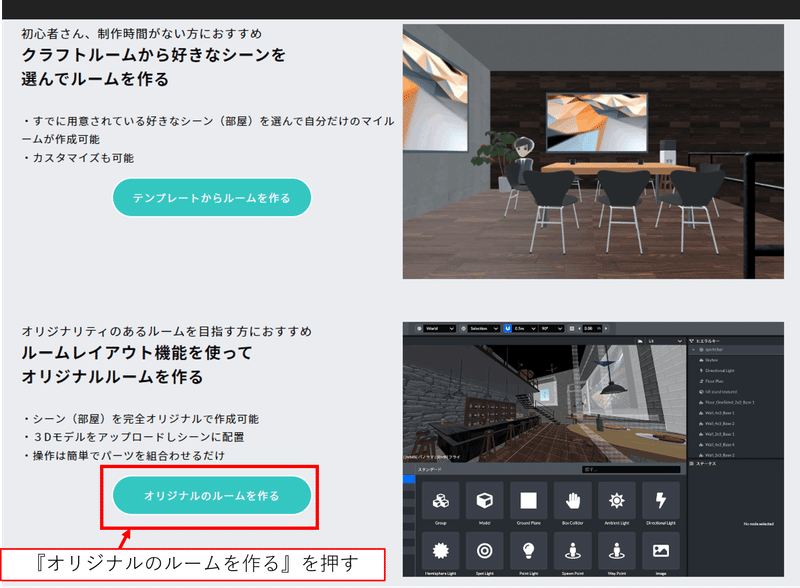Click the text カスタマイズも可能
Image resolution: width=800 pixels, height=588 pixels.
tap(83, 158)
